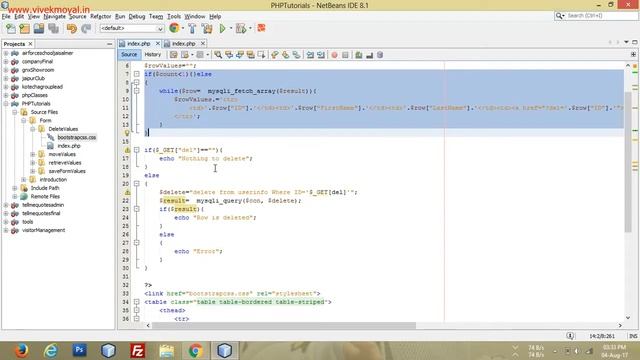The image size is (640, 360).
Task: Click the Save All toolbar icon
Action: pos(53,28)
